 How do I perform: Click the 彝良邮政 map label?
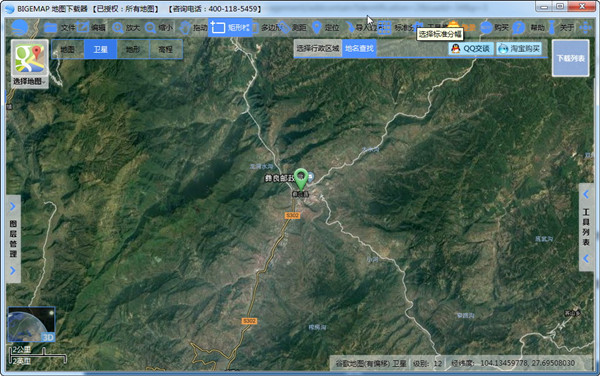[x=279, y=178]
